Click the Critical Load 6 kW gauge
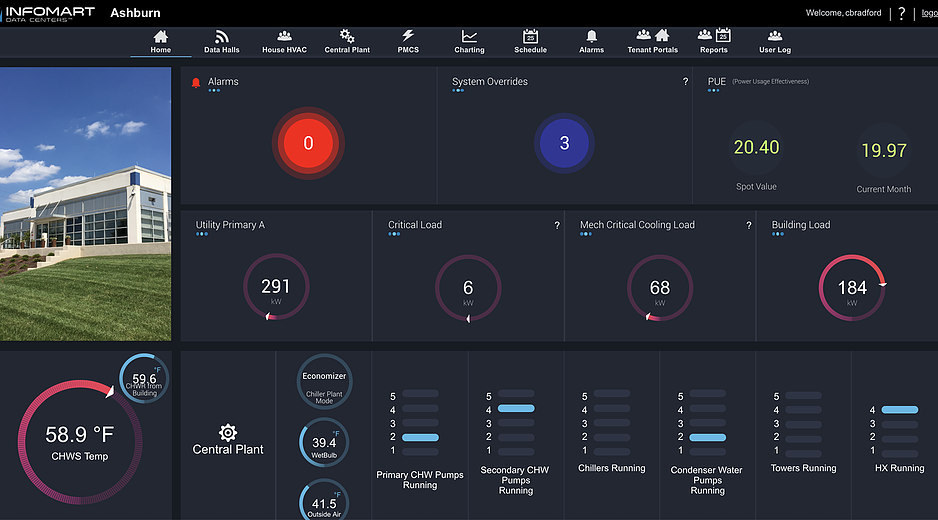 tap(468, 288)
